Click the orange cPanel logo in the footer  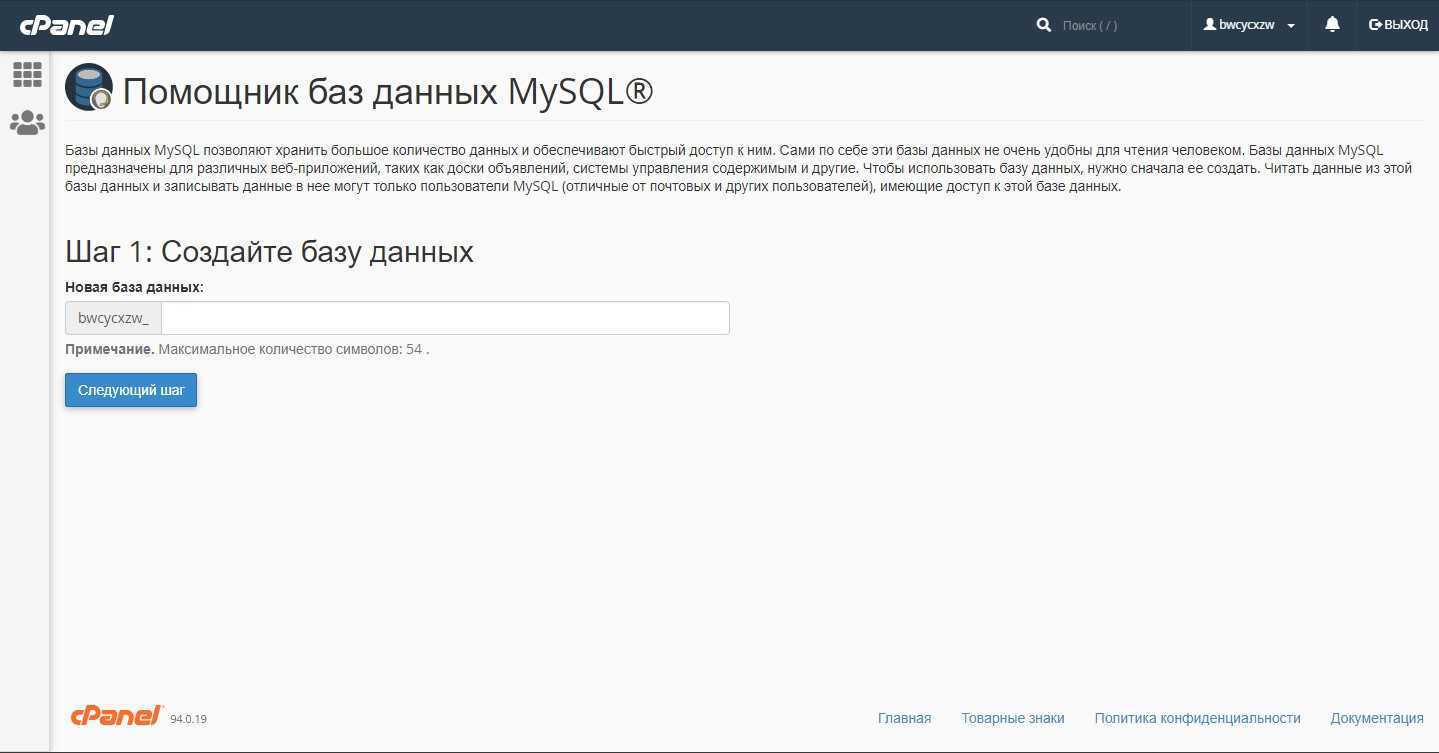[116, 716]
